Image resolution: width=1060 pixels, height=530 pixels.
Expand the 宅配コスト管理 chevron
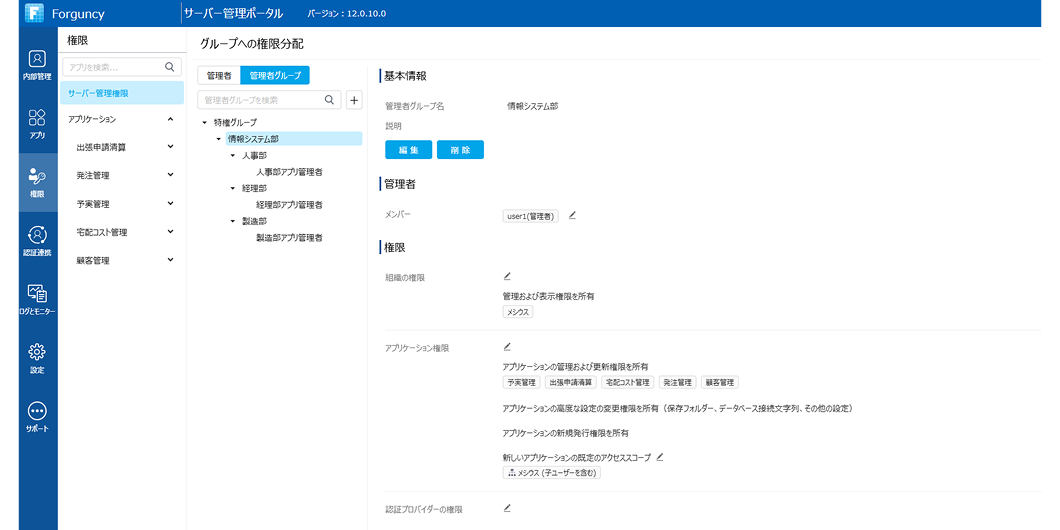[170, 231]
